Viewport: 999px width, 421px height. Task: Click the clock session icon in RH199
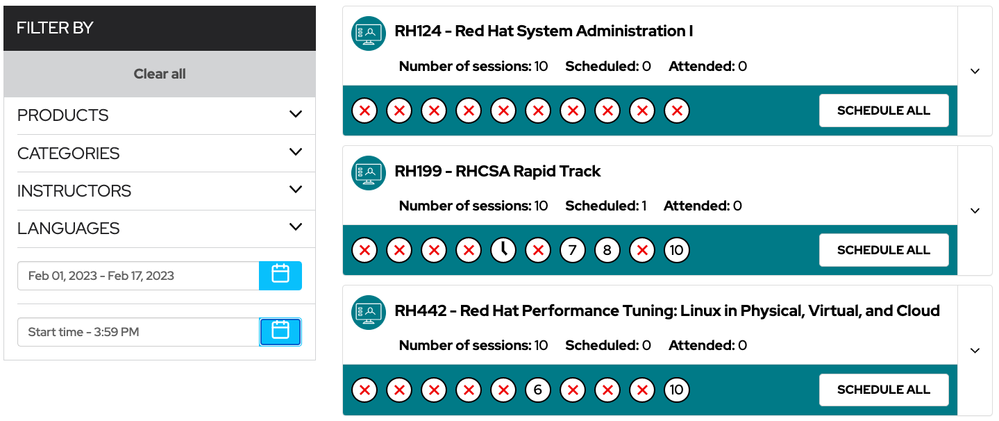503,250
